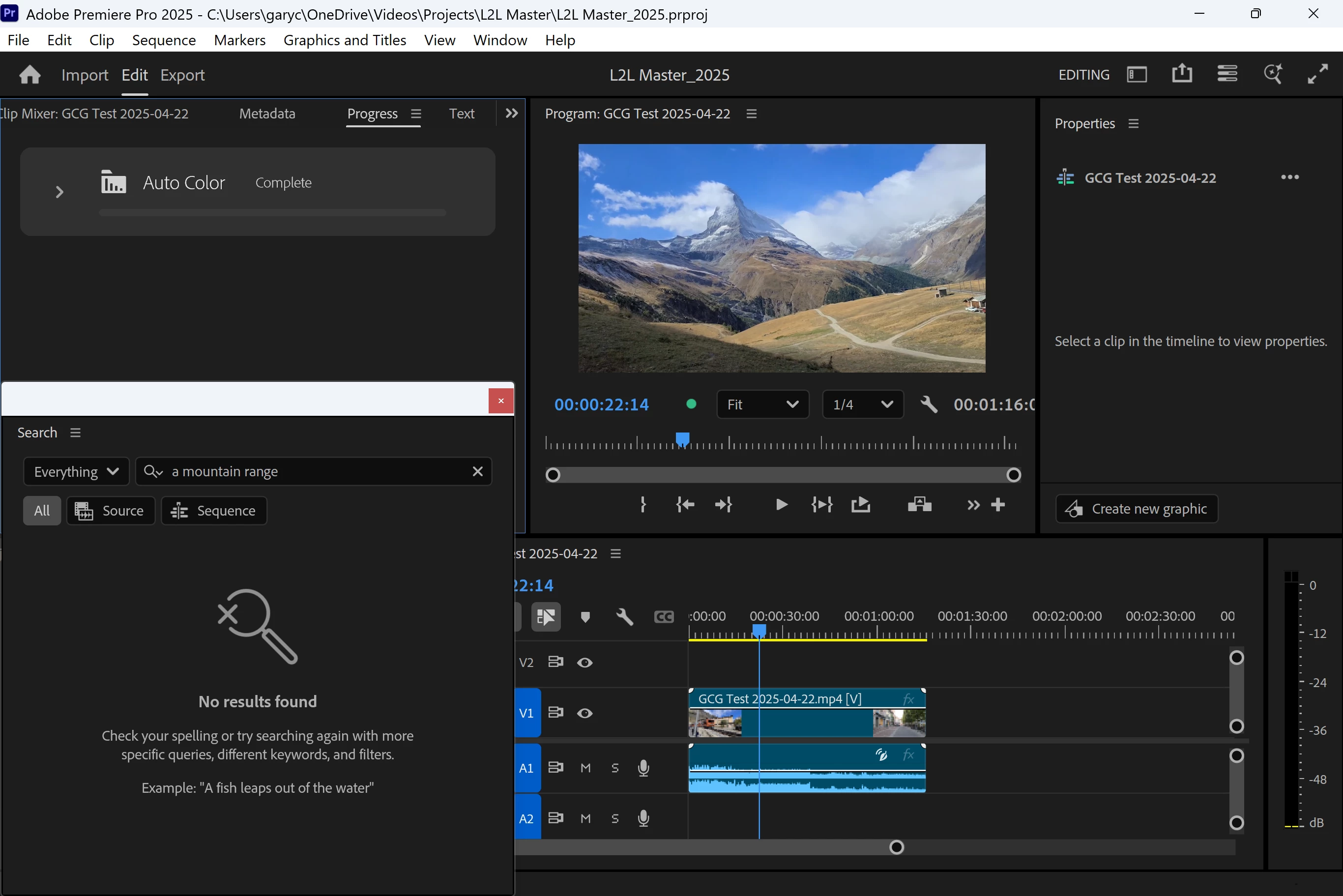Open the 1/4 playback resolution dropdown
Image resolution: width=1343 pixels, height=896 pixels.
click(862, 405)
